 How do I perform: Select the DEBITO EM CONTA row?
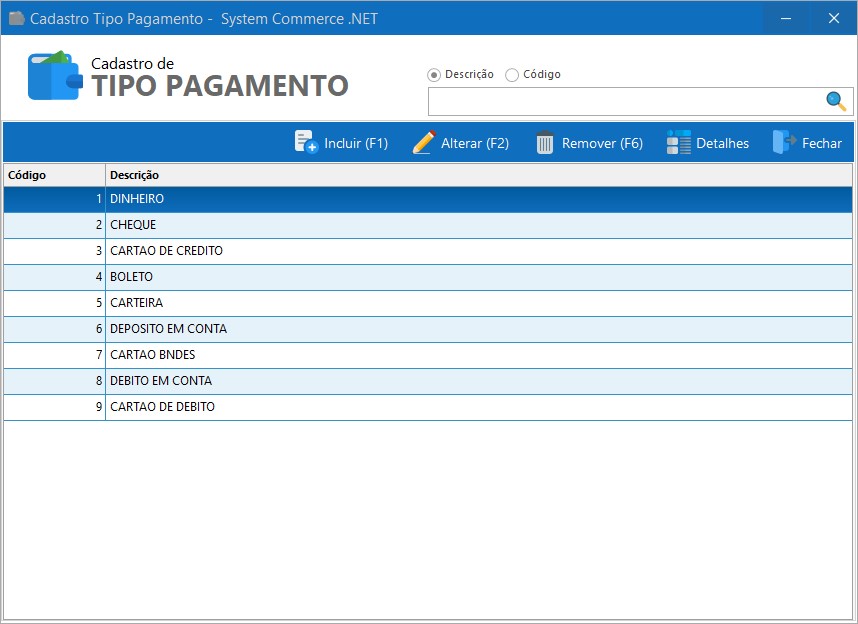300,381
